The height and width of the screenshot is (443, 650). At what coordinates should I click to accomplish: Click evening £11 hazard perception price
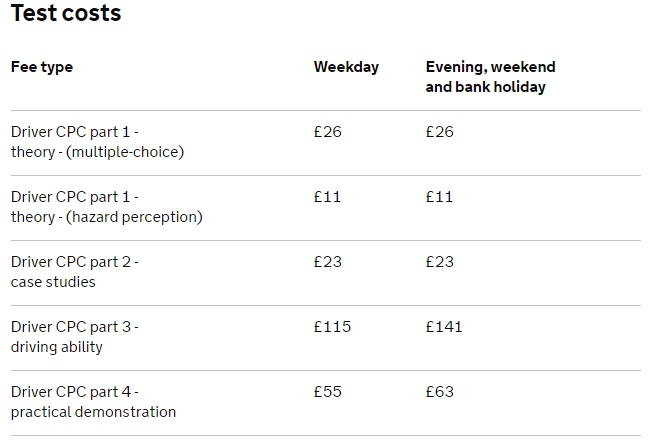439,197
